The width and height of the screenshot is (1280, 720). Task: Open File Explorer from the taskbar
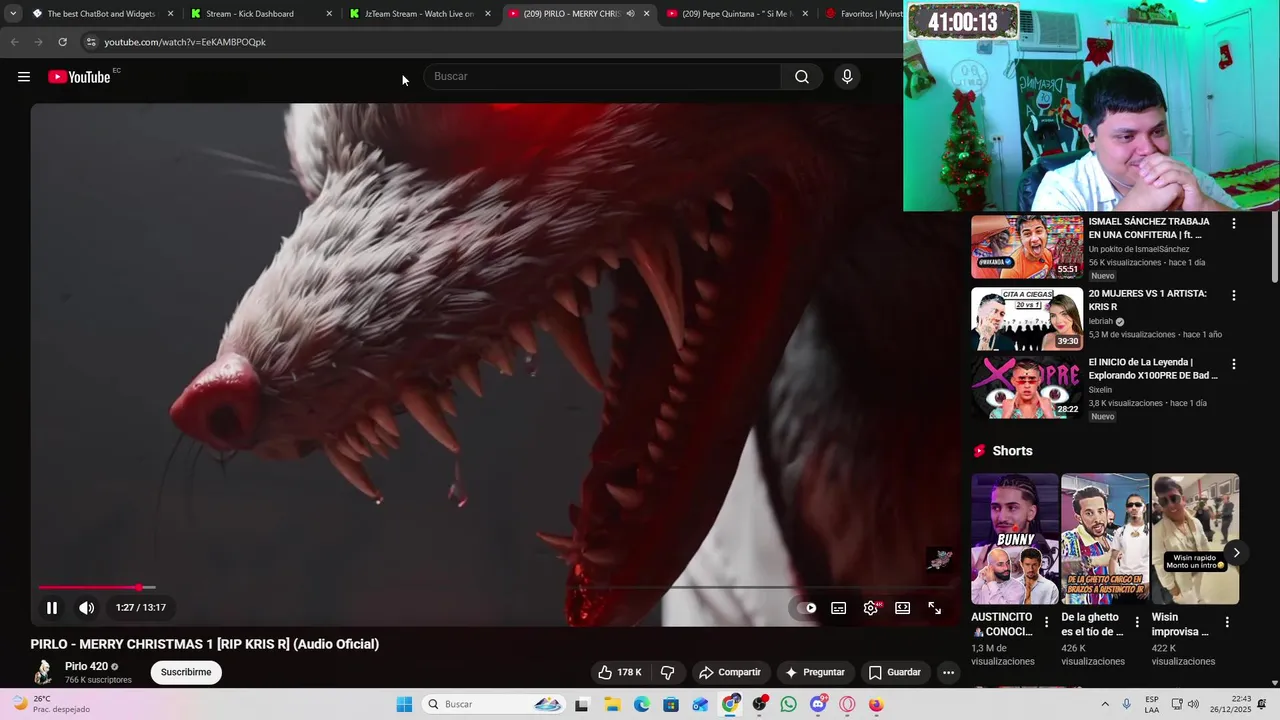point(612,704)
